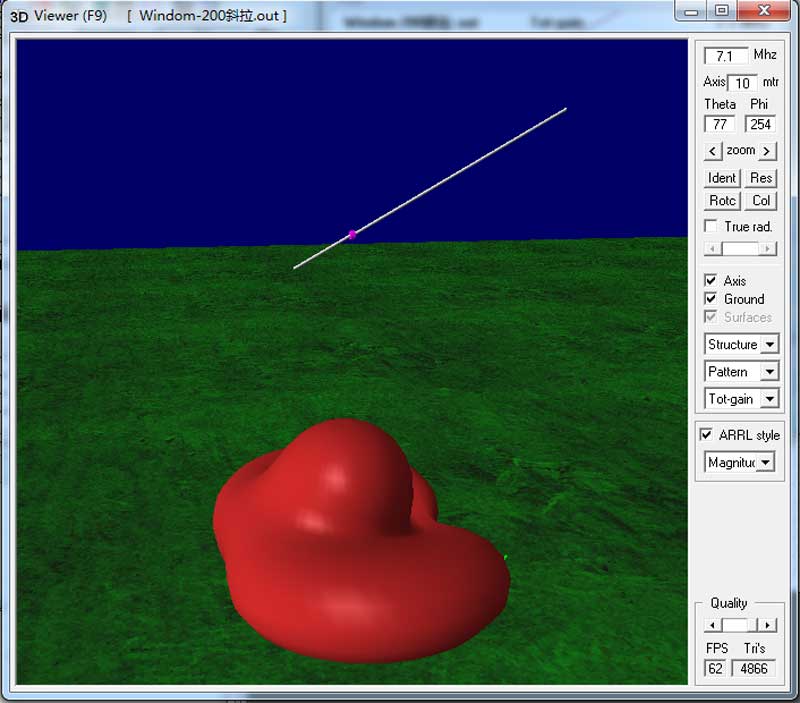Viewport: 800px width, 703px height.
Task: Click the frequency Mhz input field
Action: 726,56
